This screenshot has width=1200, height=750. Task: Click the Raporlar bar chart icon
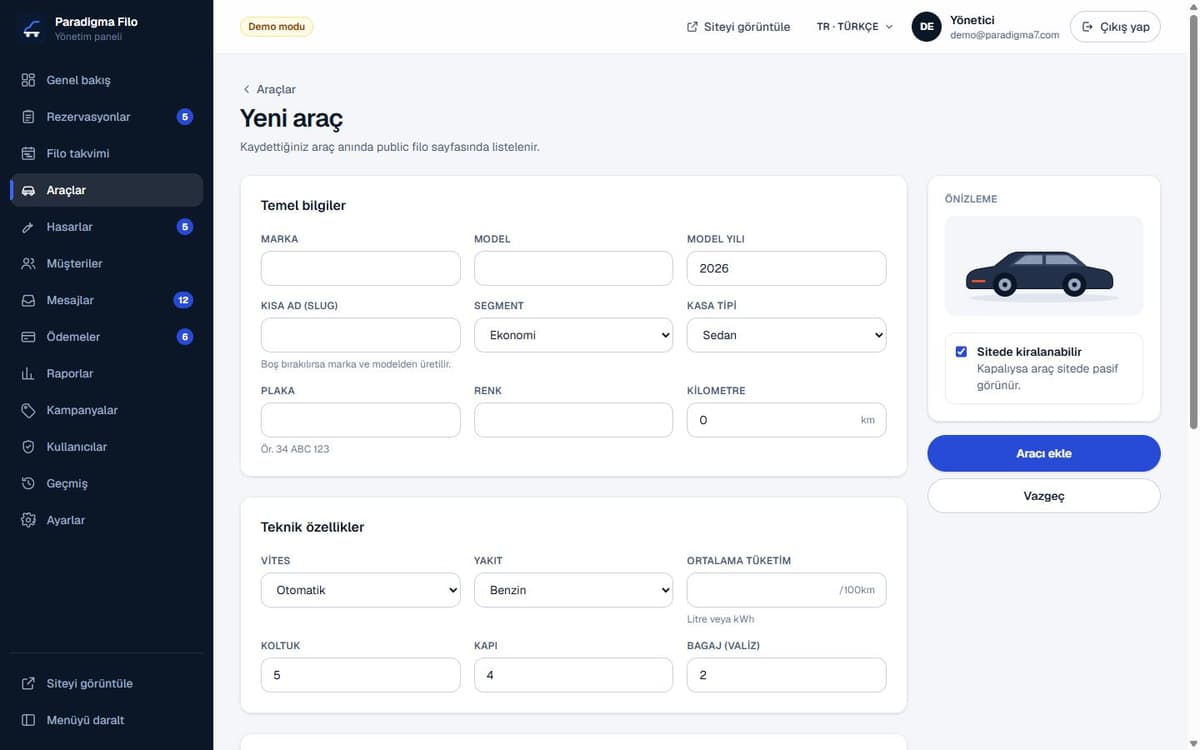pos(28,374)
